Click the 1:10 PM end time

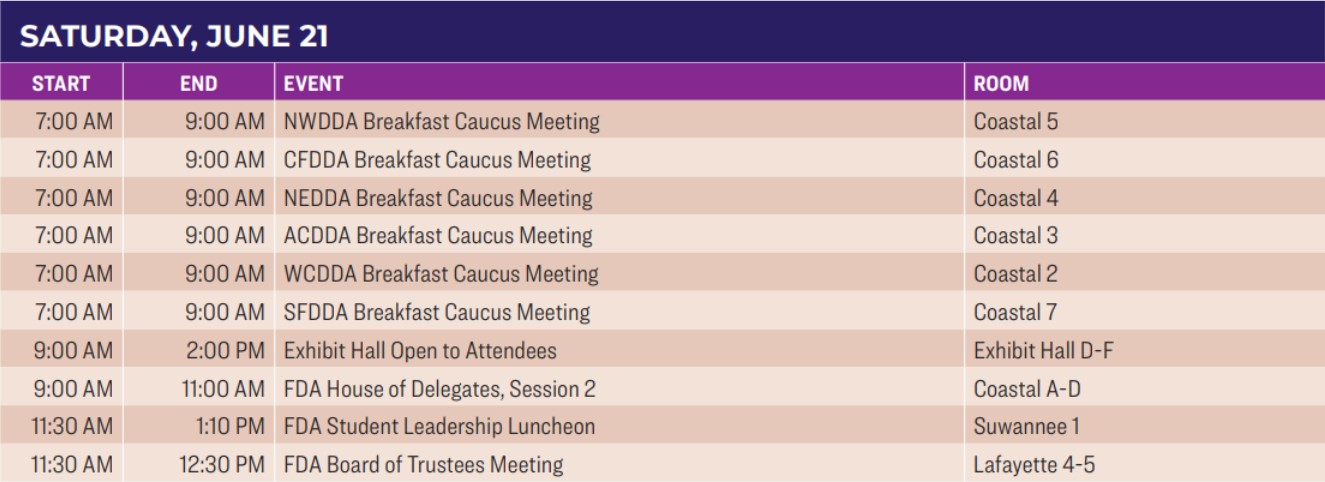point(230,427)
